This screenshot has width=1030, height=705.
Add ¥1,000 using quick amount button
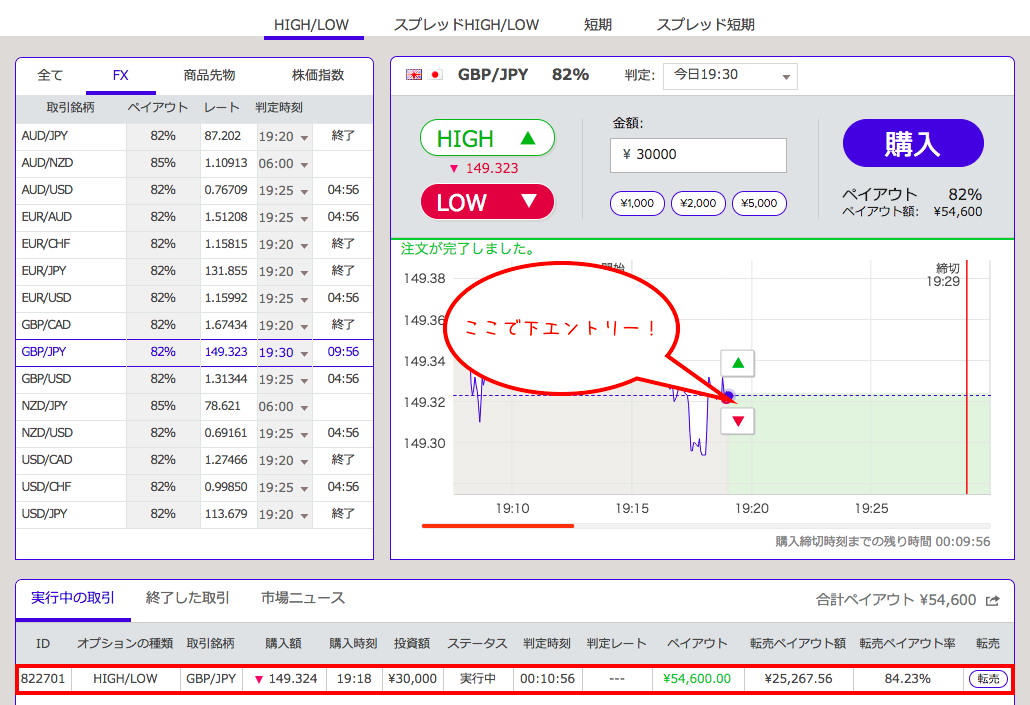(637, 203)
